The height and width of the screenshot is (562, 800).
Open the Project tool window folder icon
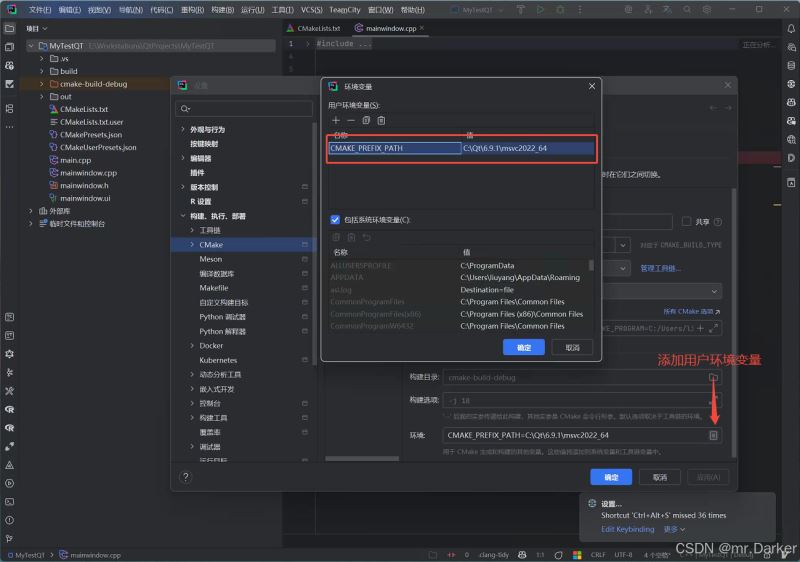pyautogui.click(x=9, y=29)
